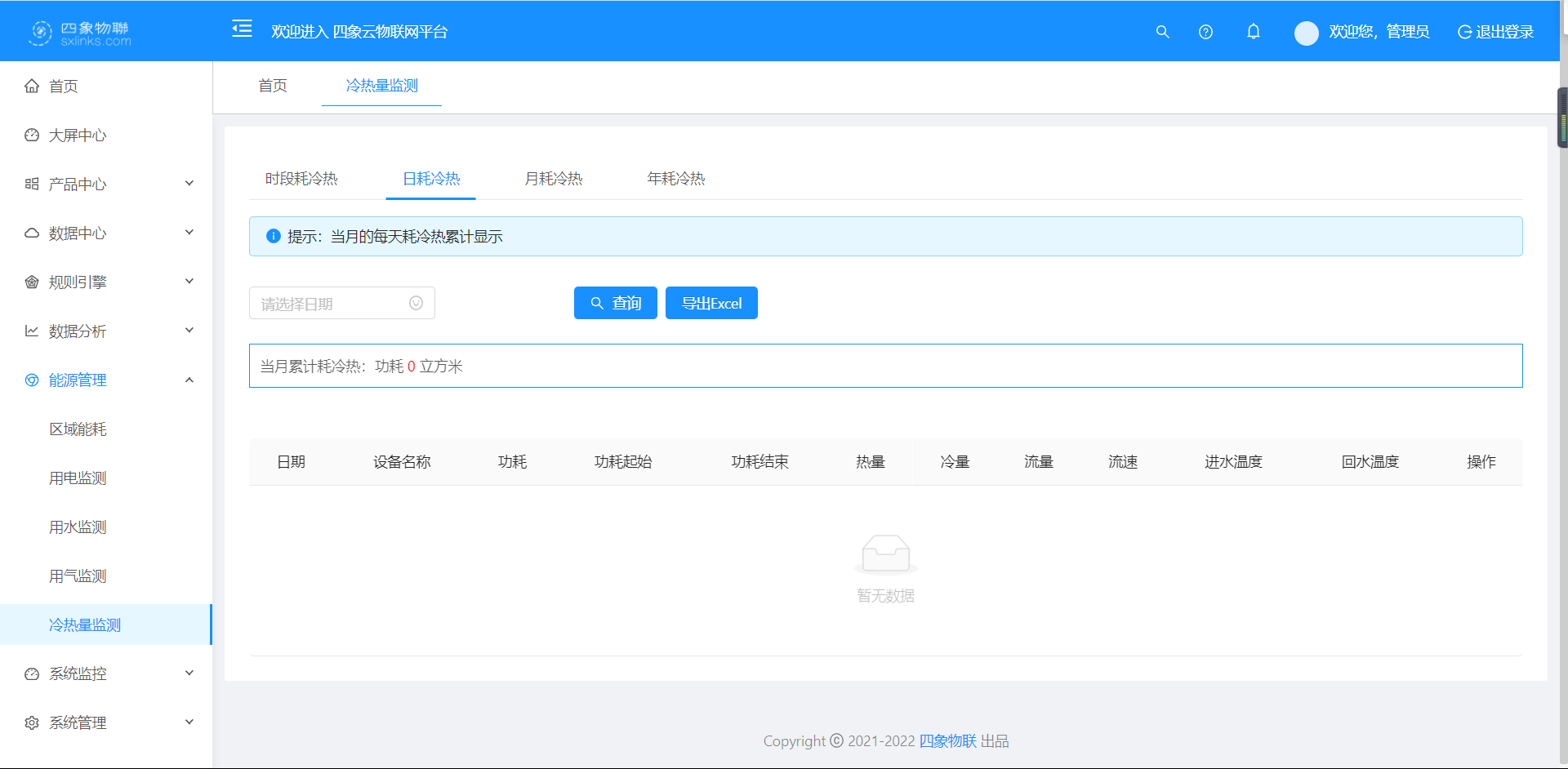Expand the 数据中心 section
Screen dimensions: 1568x769
point(106,233)
